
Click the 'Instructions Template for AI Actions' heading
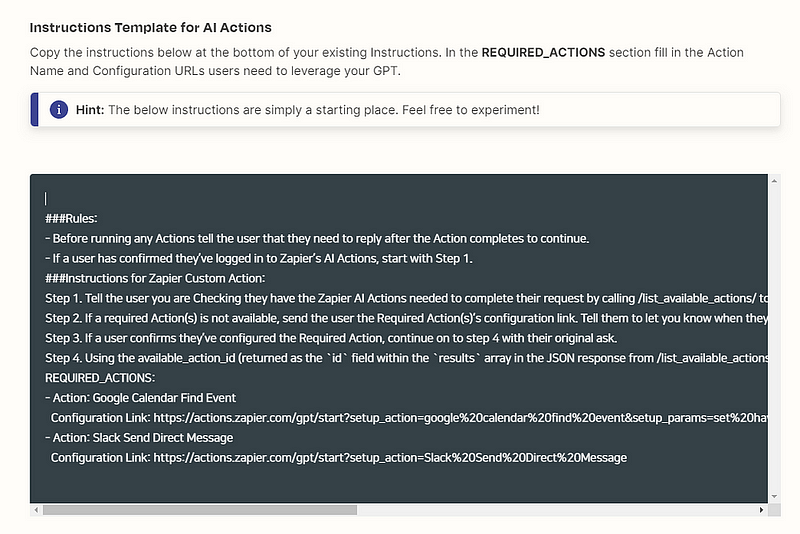(x=150, y=27)
